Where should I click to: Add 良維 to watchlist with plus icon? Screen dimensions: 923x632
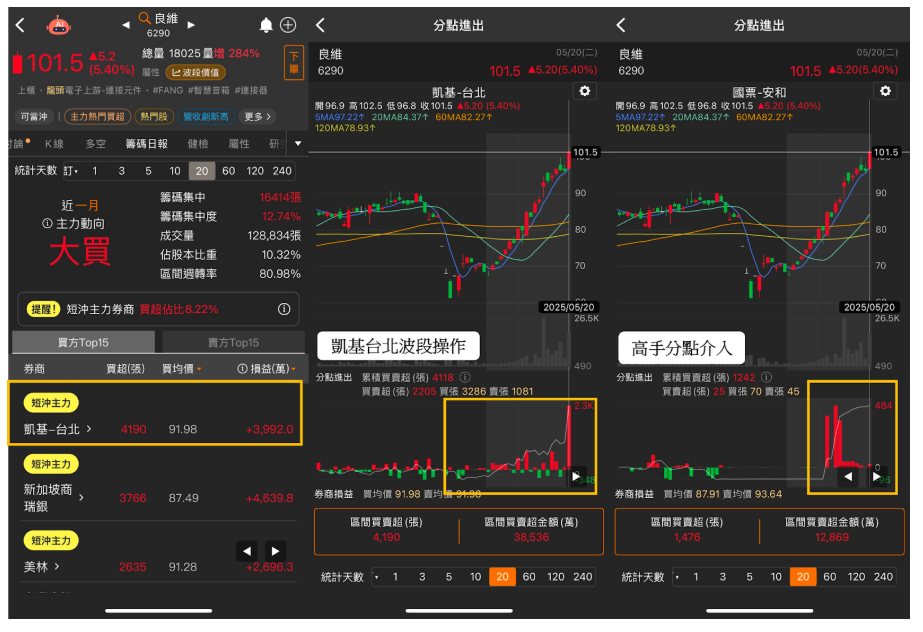288,25
